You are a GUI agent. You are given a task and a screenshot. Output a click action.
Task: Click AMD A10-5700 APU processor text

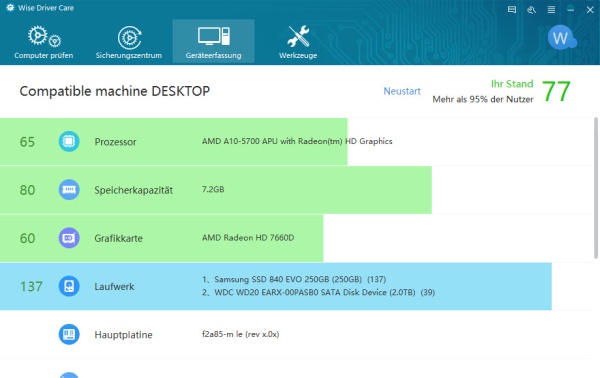click(x=297, y=141)
